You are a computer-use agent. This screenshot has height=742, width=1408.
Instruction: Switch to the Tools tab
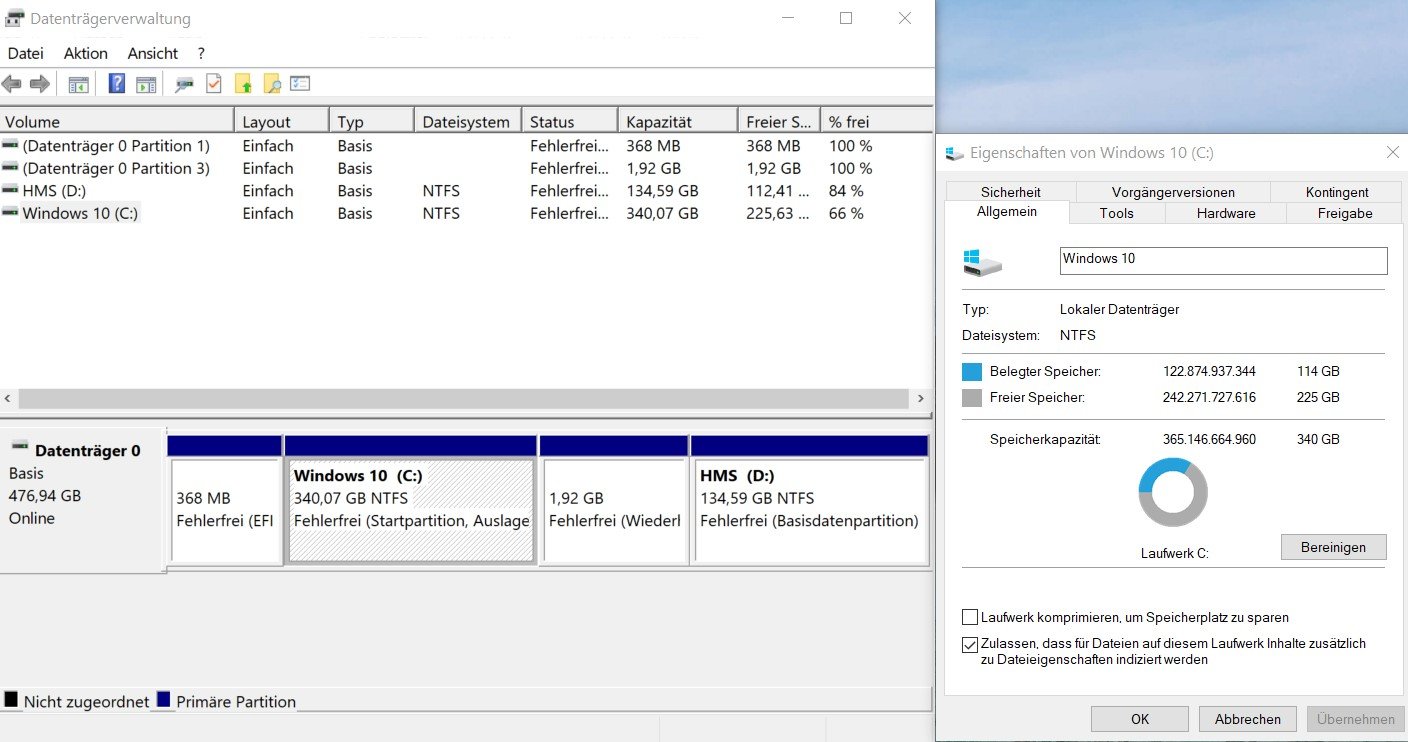click(1117, 213)
